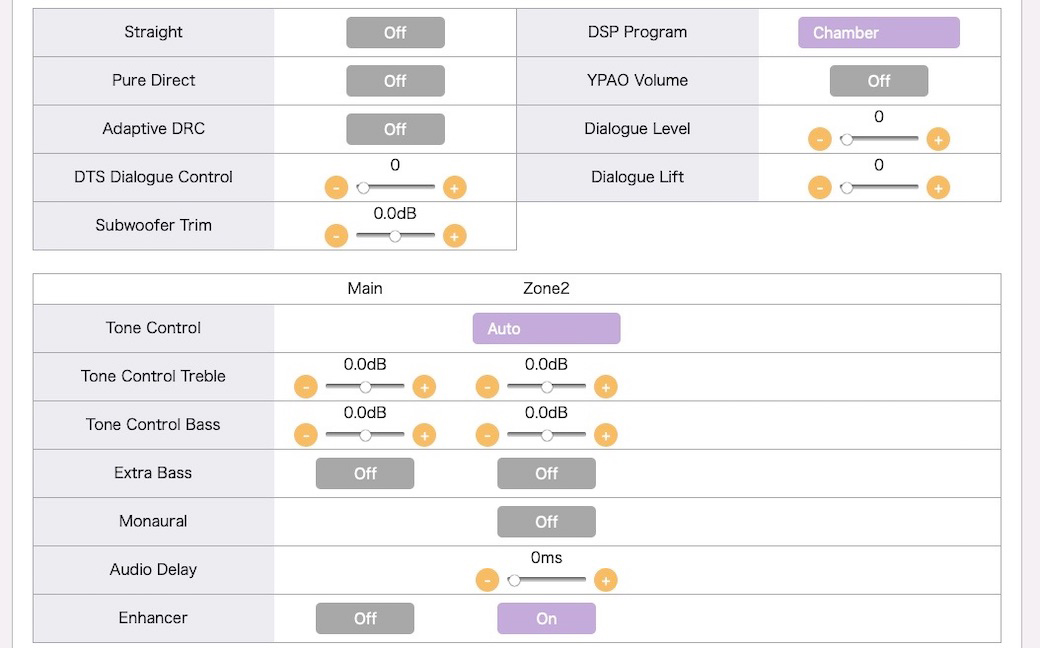This screenshot has width=1040, height=648.
Task: Click the Audio Delay 0ms value
Action: coord(547,558)
